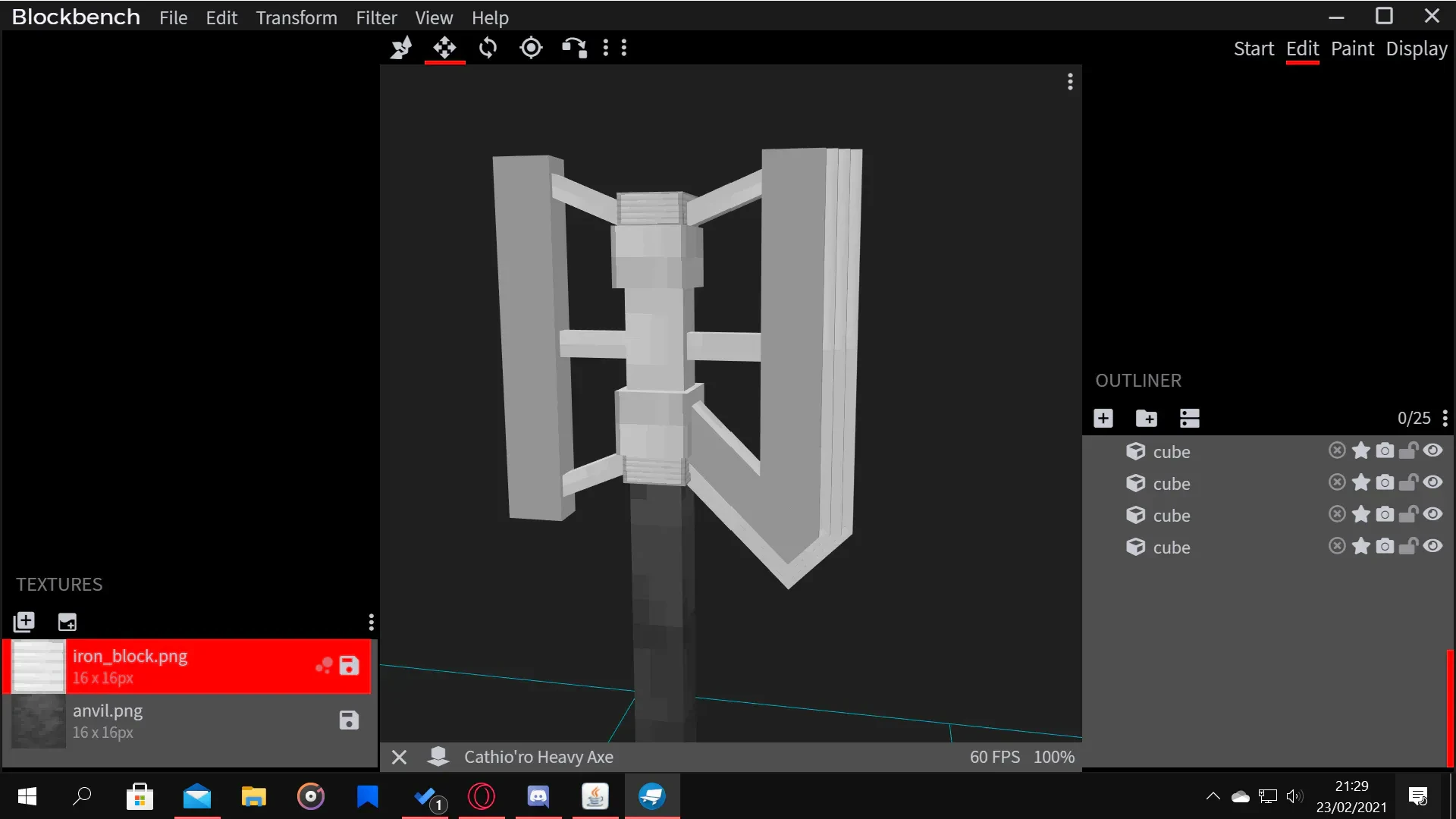This screenshot has height=819, width=1456.
Task: Import a texture in the Textures panel
Action: [24, 622]
